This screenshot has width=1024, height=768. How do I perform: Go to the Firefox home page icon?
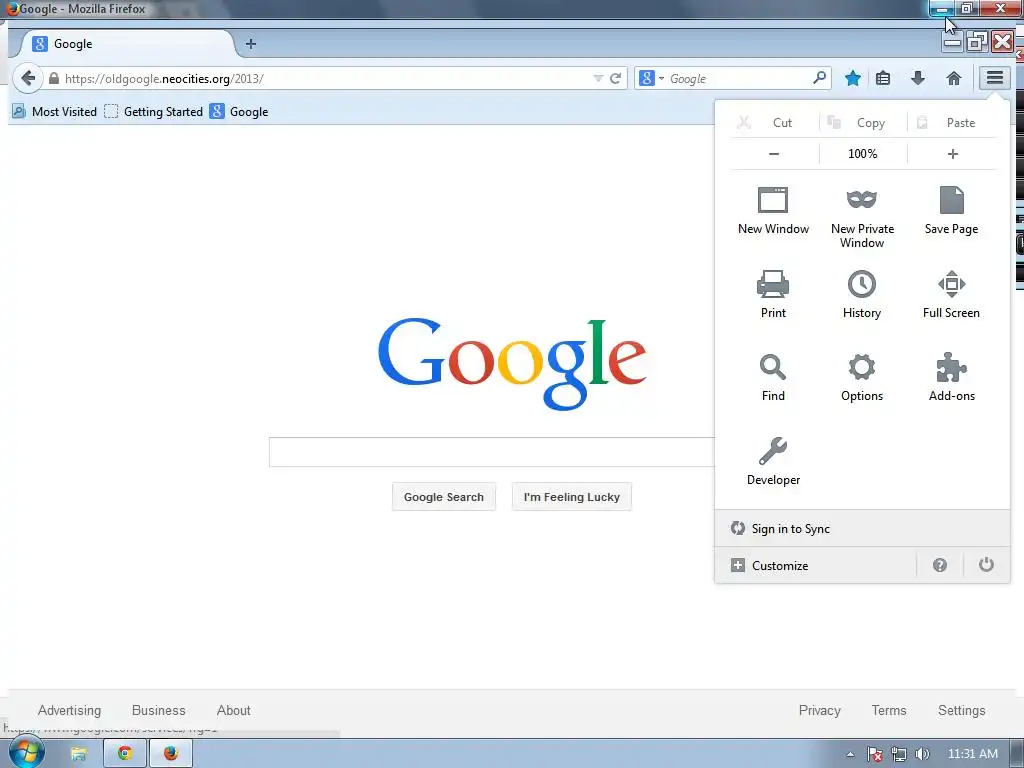click(x=953, y=78)
